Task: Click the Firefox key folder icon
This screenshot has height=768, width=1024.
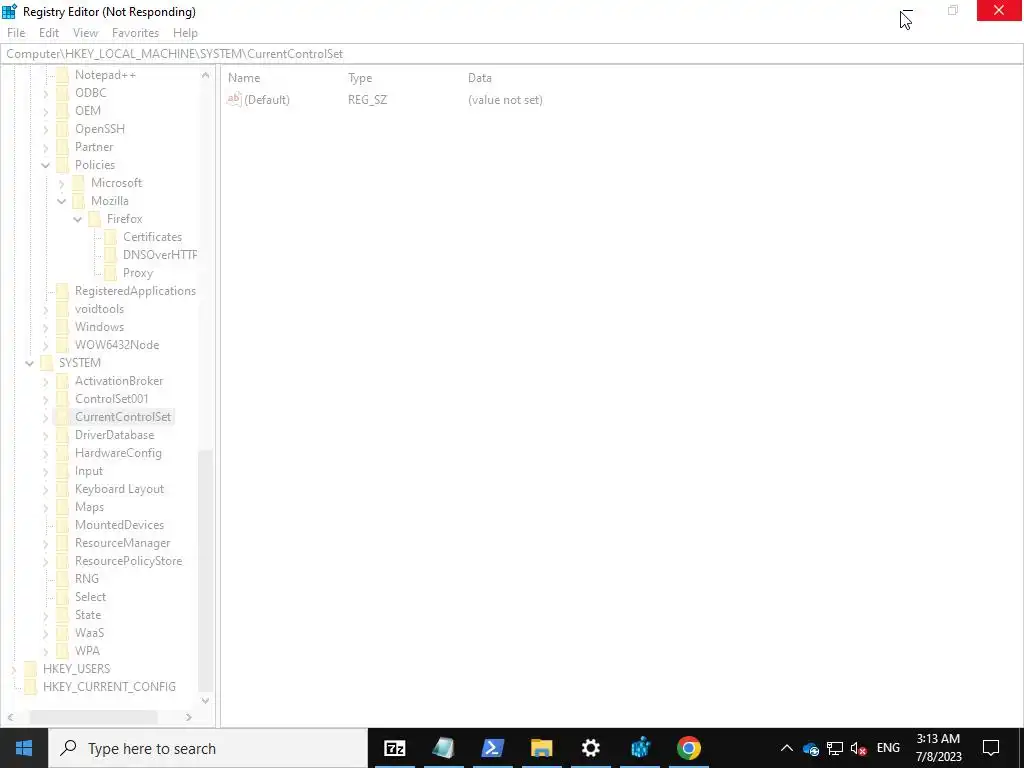Action: 95,219
